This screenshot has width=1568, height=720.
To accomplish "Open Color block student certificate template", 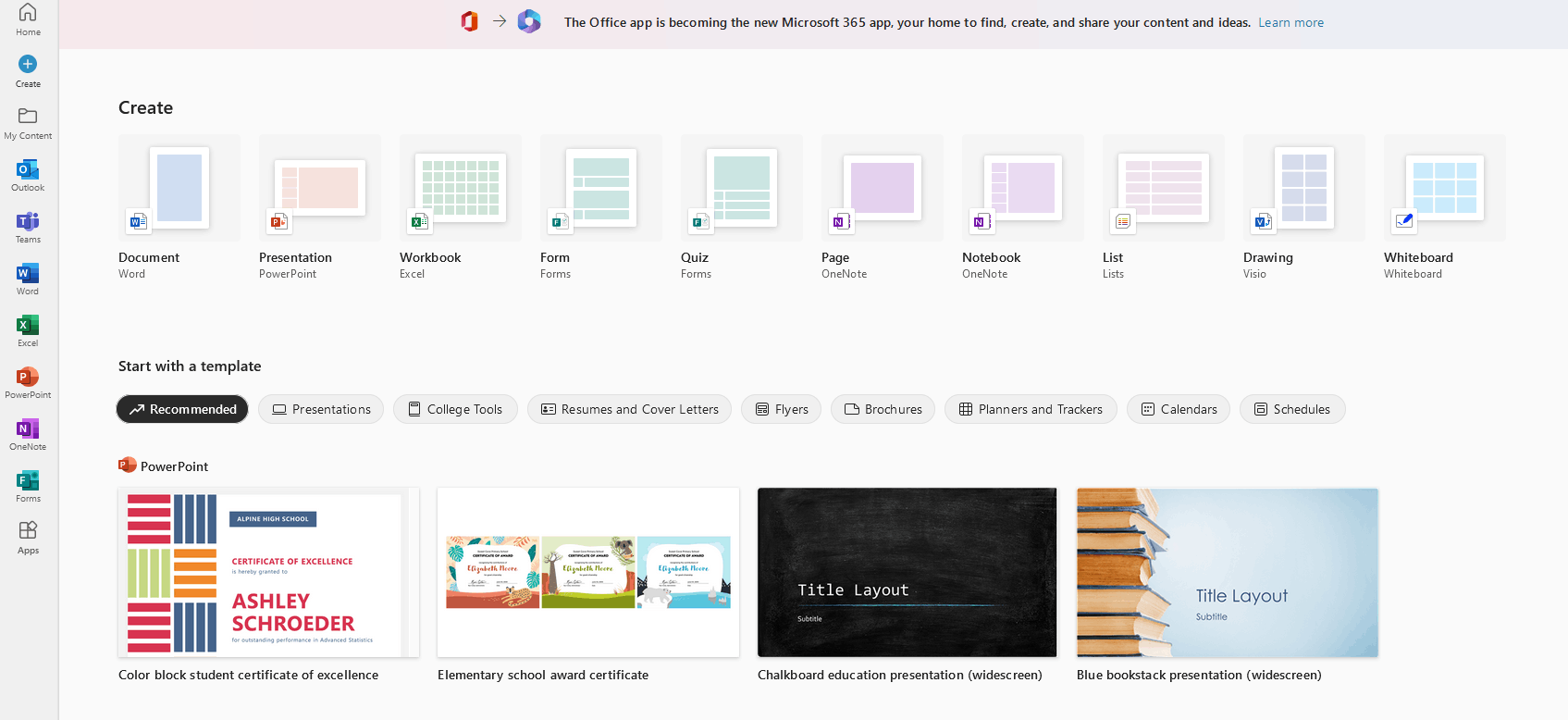I will point(268,573).
